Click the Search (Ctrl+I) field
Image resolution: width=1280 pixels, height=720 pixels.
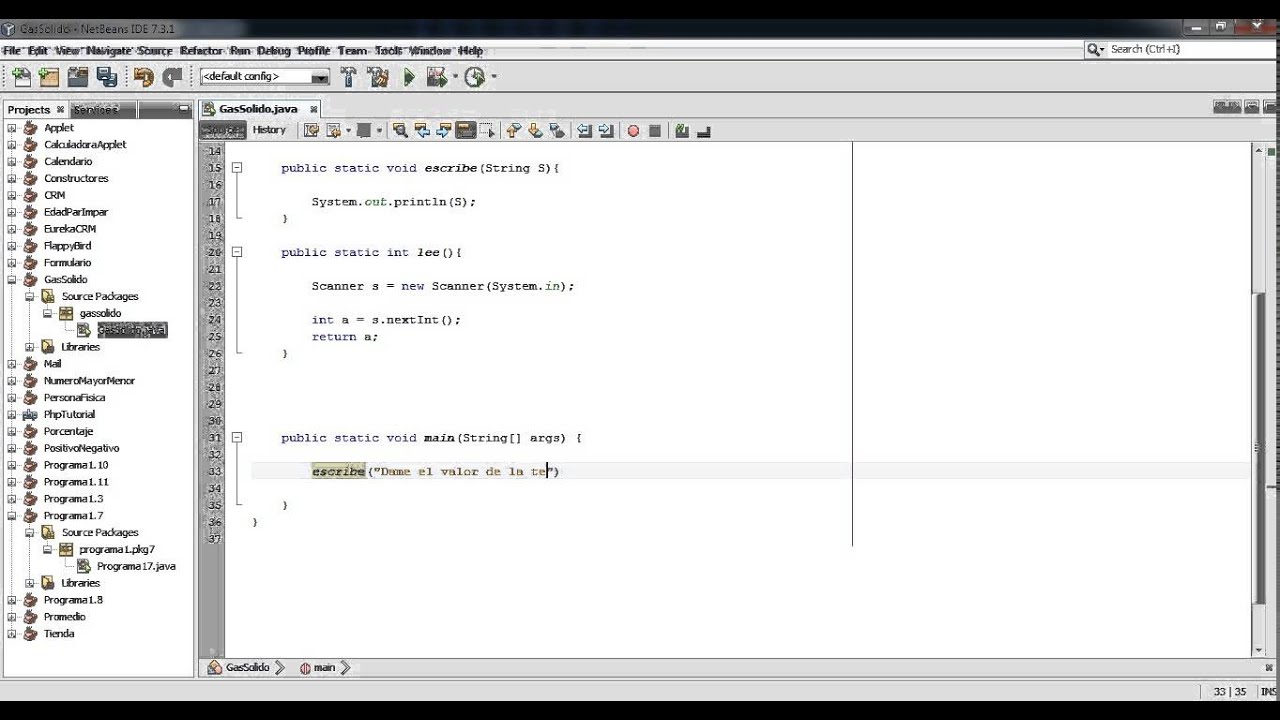pos(1189,49)
